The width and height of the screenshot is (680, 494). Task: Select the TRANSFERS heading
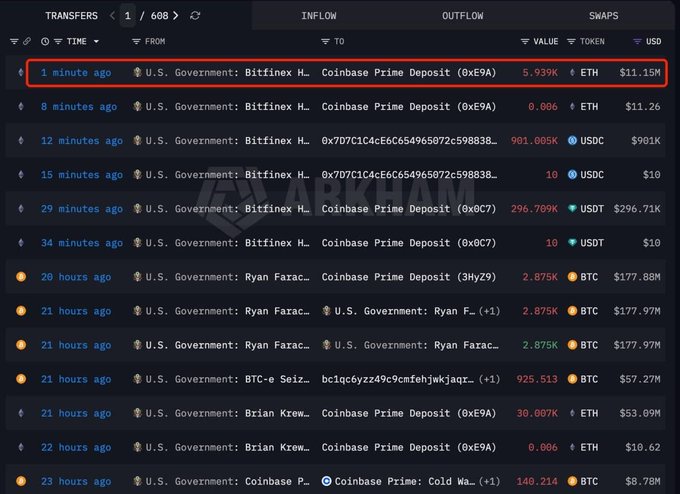72,16
